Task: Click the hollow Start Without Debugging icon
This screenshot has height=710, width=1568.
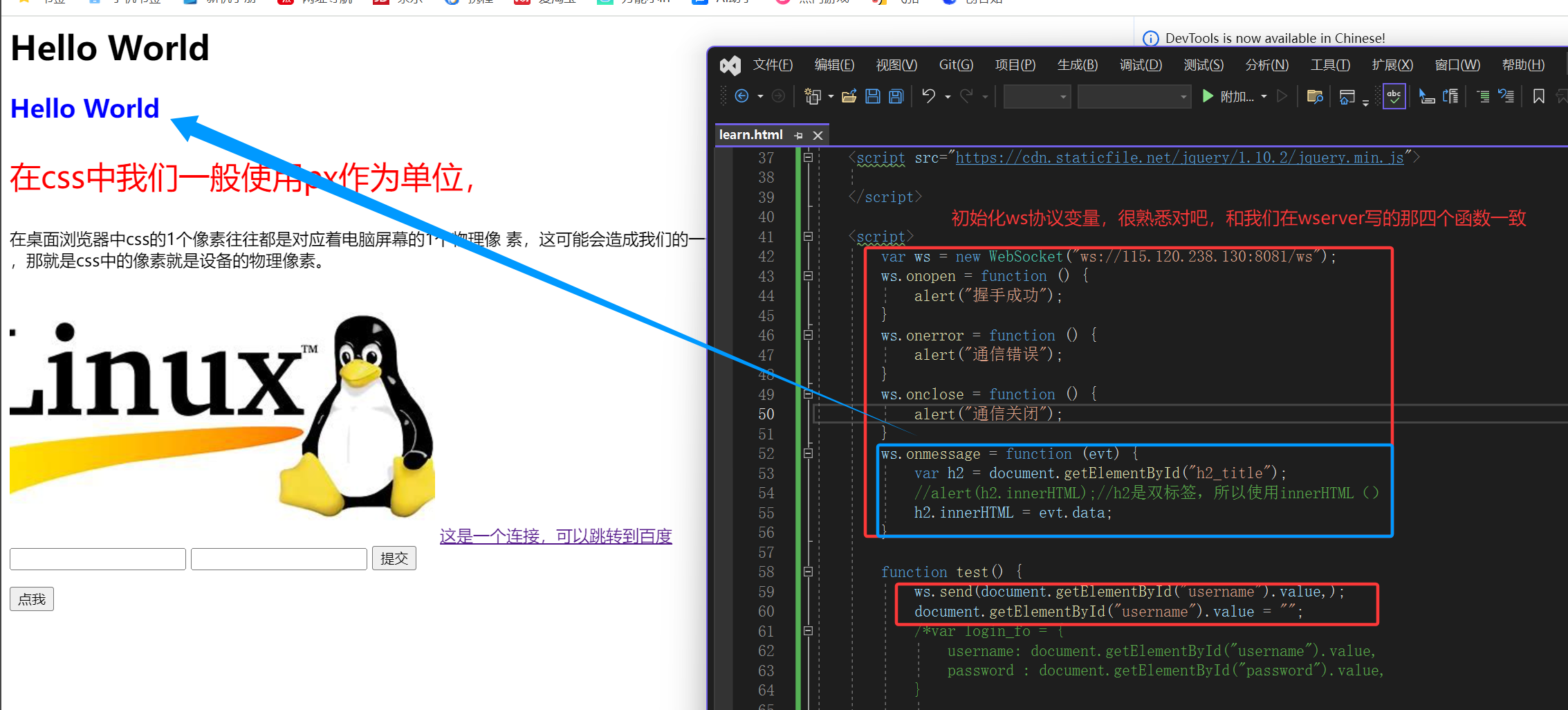Action: [1282, 96]
